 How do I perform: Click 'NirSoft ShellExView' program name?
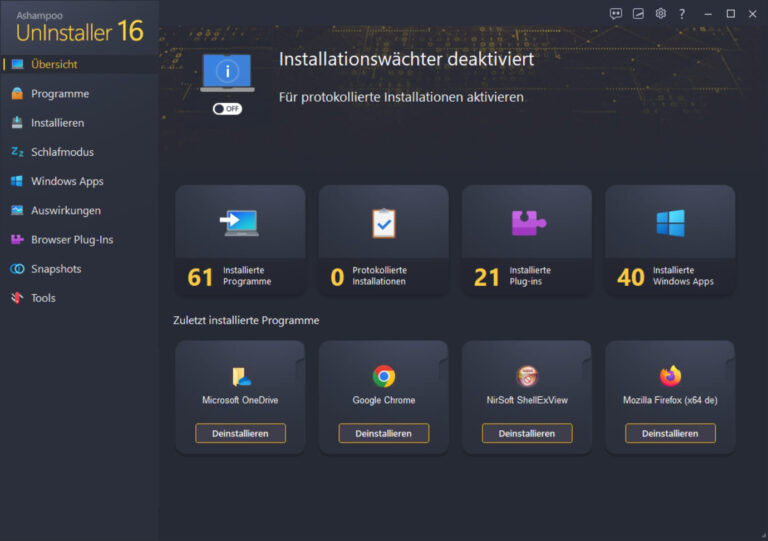point(527,400)
